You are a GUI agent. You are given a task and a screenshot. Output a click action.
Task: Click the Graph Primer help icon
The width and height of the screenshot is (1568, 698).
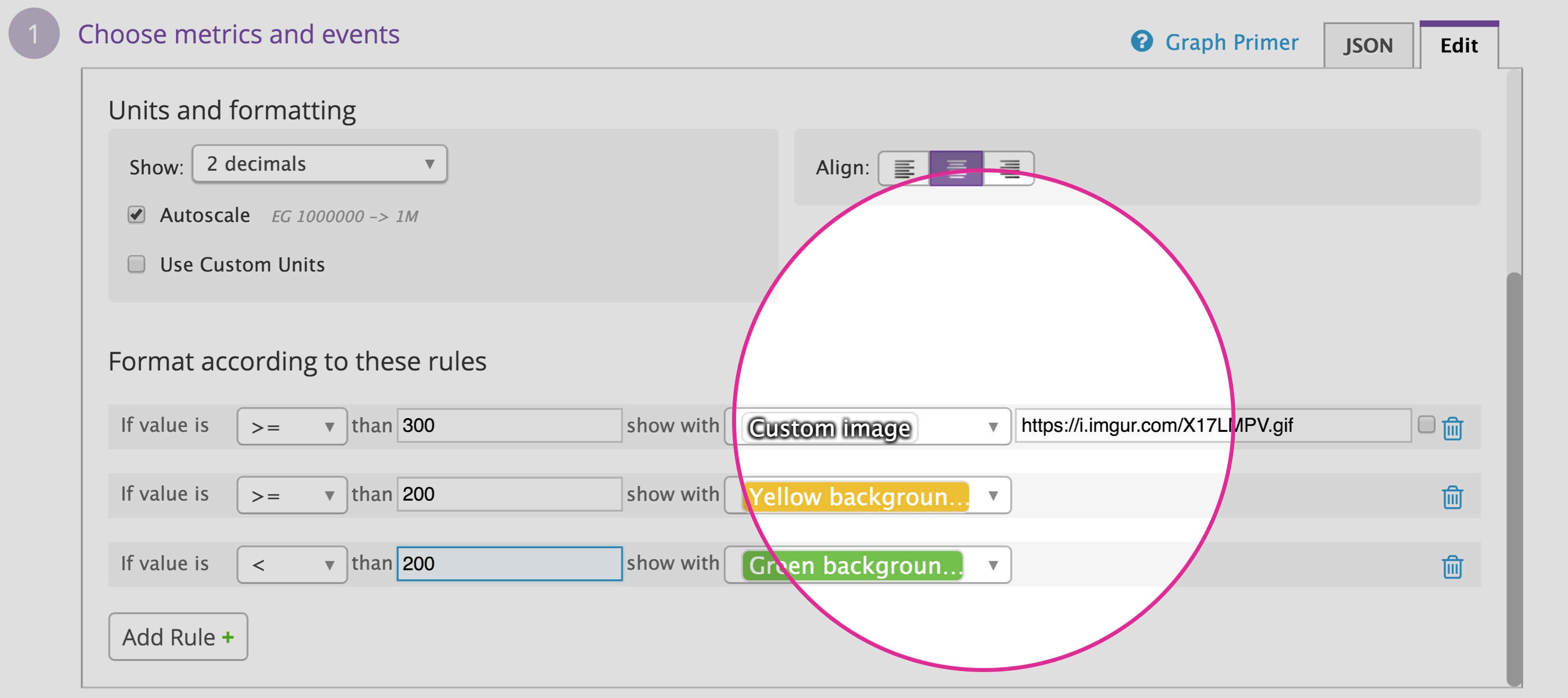(1142, 42)
